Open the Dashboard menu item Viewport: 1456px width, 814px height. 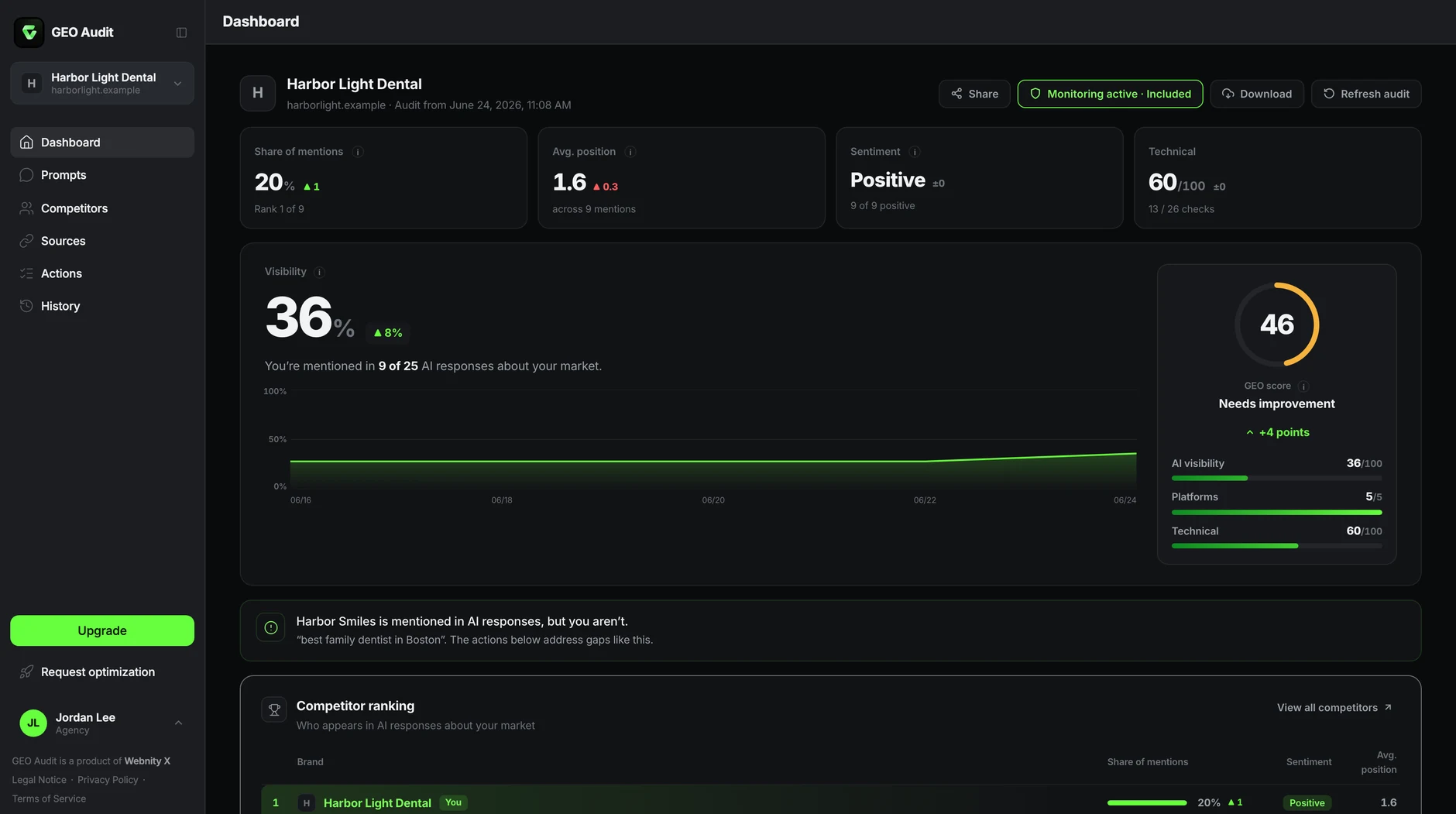[x=102, y=143]
